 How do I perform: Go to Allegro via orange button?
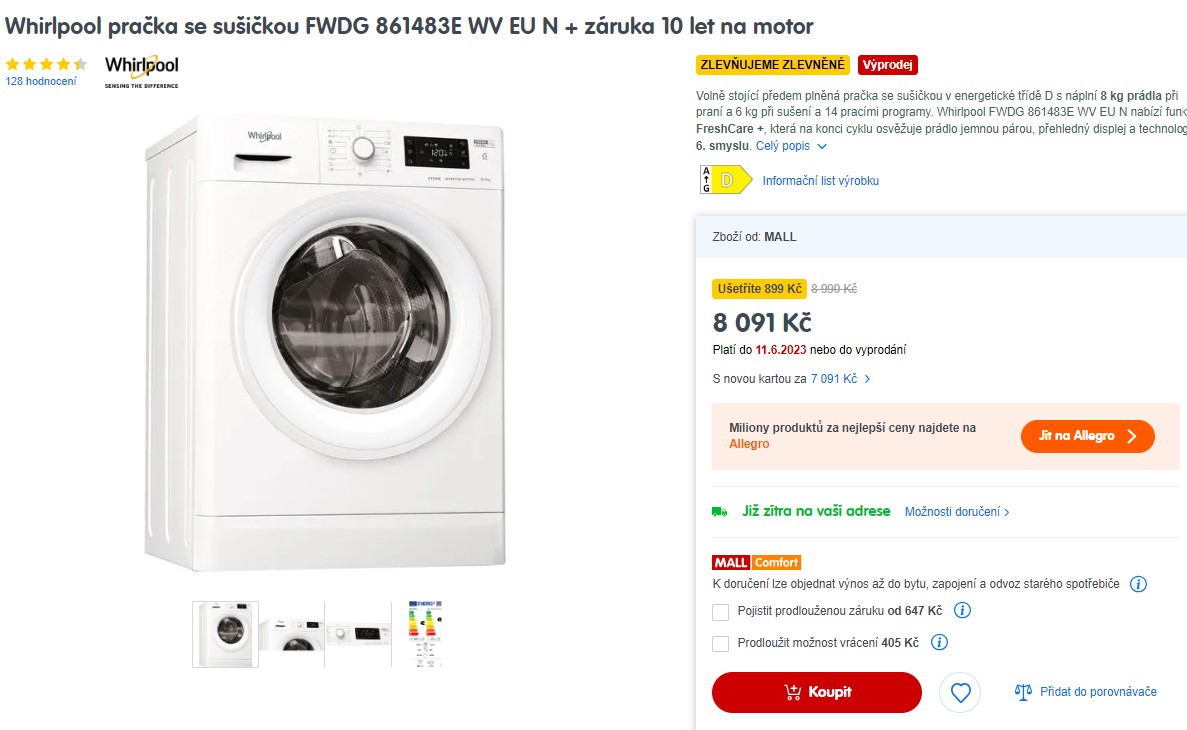(1087, 436)
